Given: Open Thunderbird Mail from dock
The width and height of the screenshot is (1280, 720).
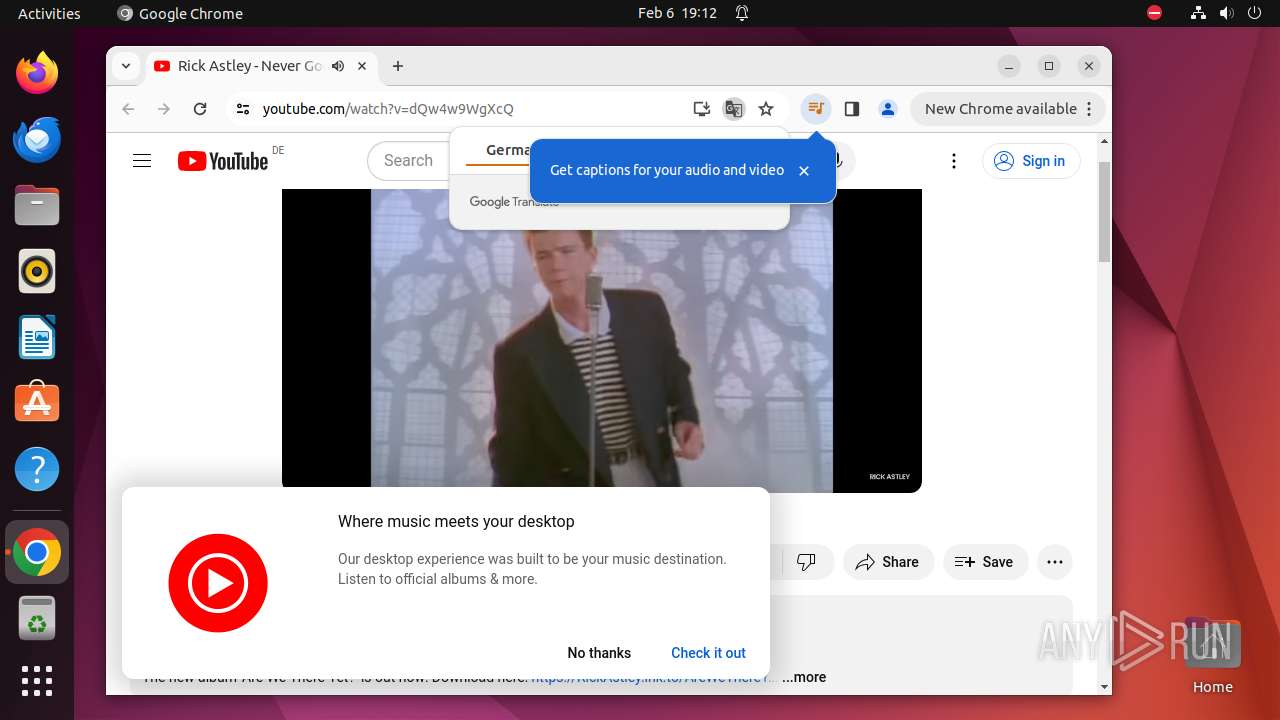Looking at the screenshot, I should [x=37, y=139].
